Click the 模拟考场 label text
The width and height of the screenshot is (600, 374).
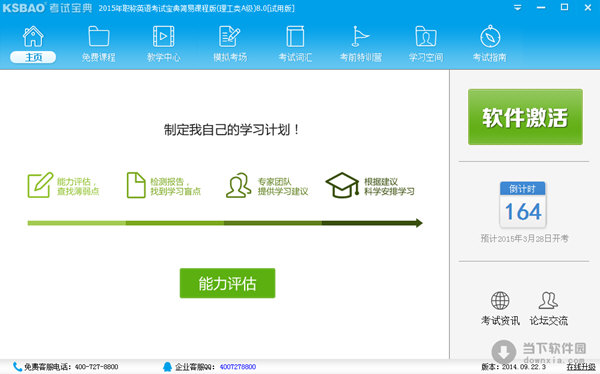[x=230, y=57]
